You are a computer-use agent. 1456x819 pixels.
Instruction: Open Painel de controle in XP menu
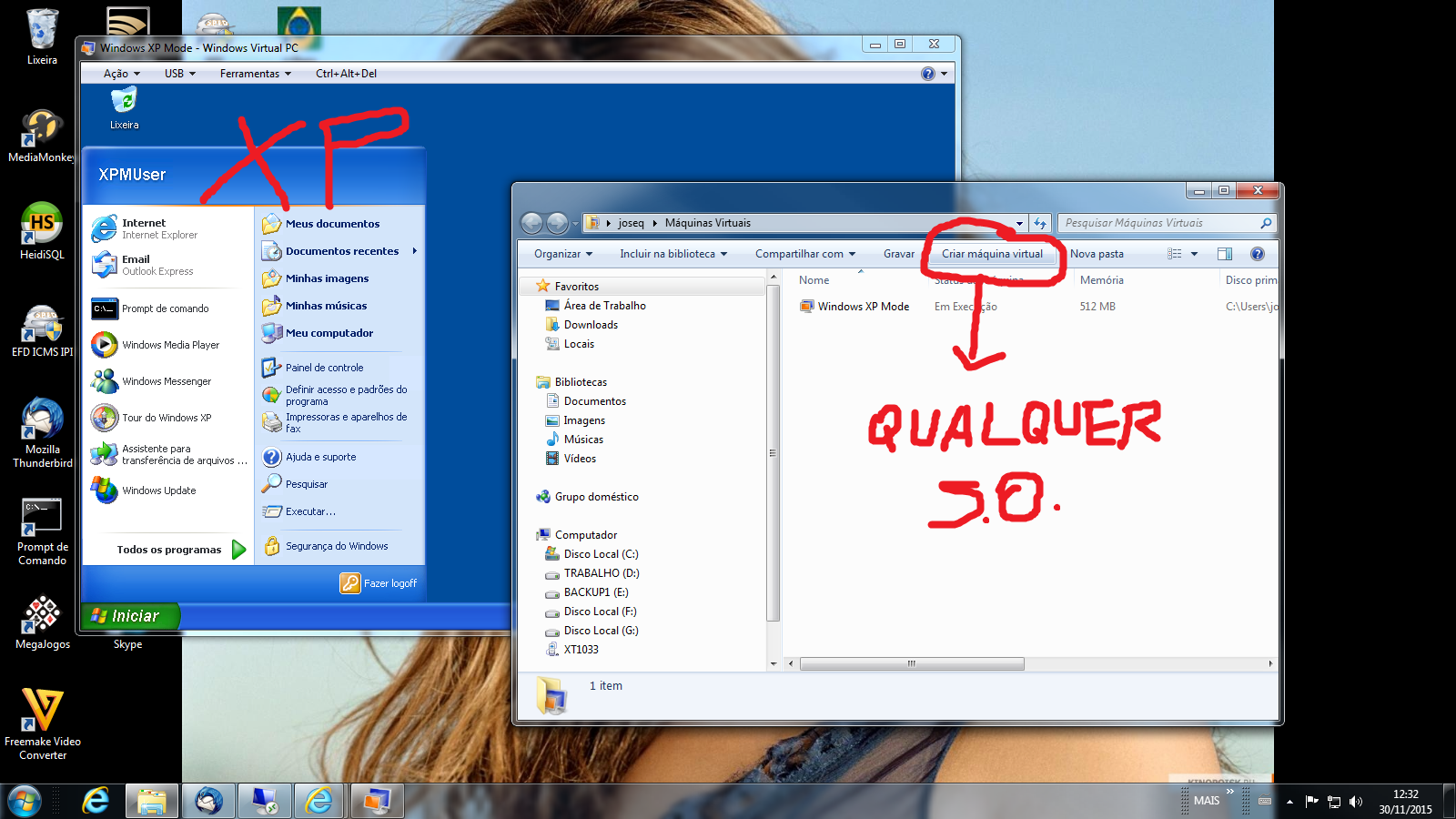324,368
